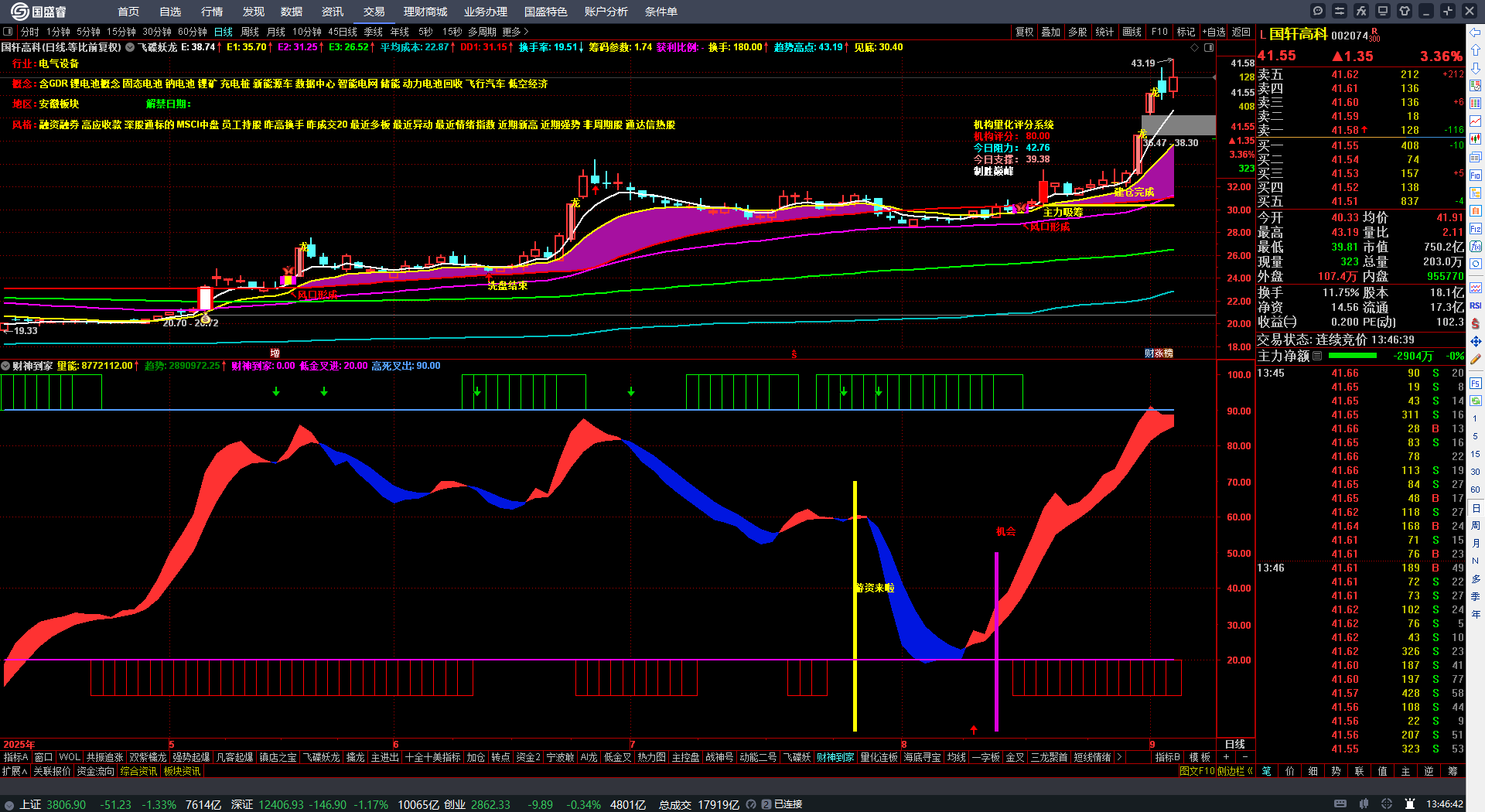This screenshot has height=812, width=1485.
Task: Open the 行情 menu
Action: point(212,12)
